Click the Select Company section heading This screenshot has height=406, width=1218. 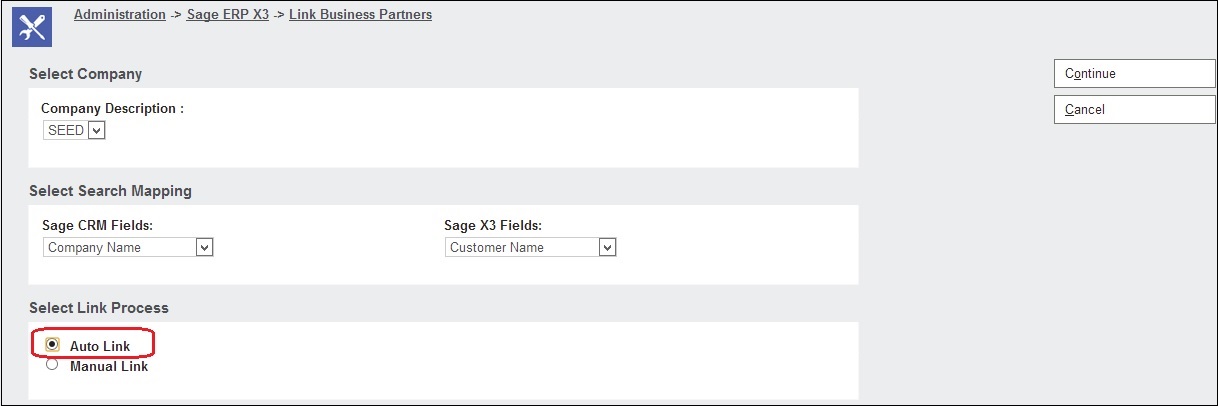(86, 74)
